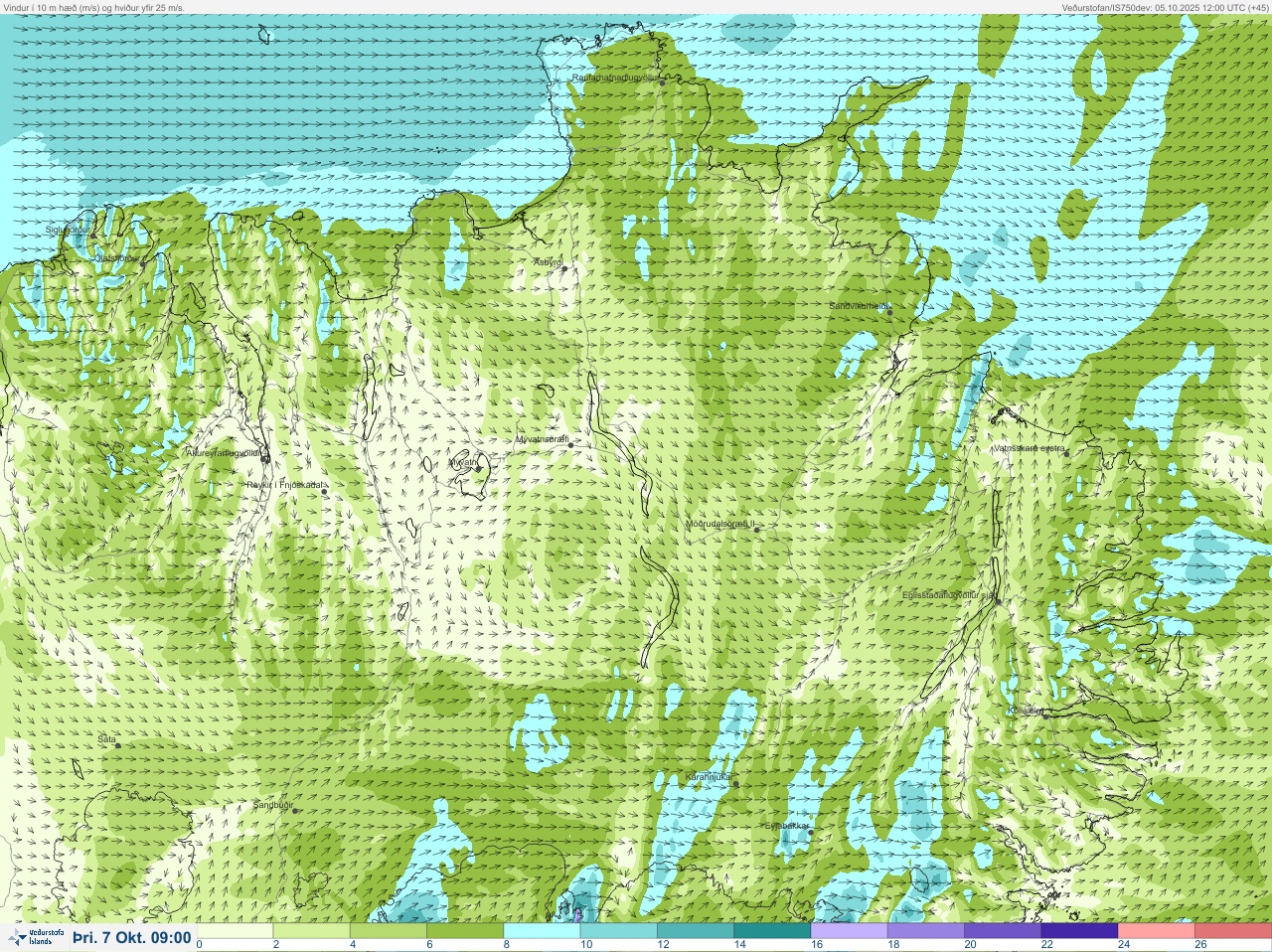Click the Sáta station marker

(118, 745)
